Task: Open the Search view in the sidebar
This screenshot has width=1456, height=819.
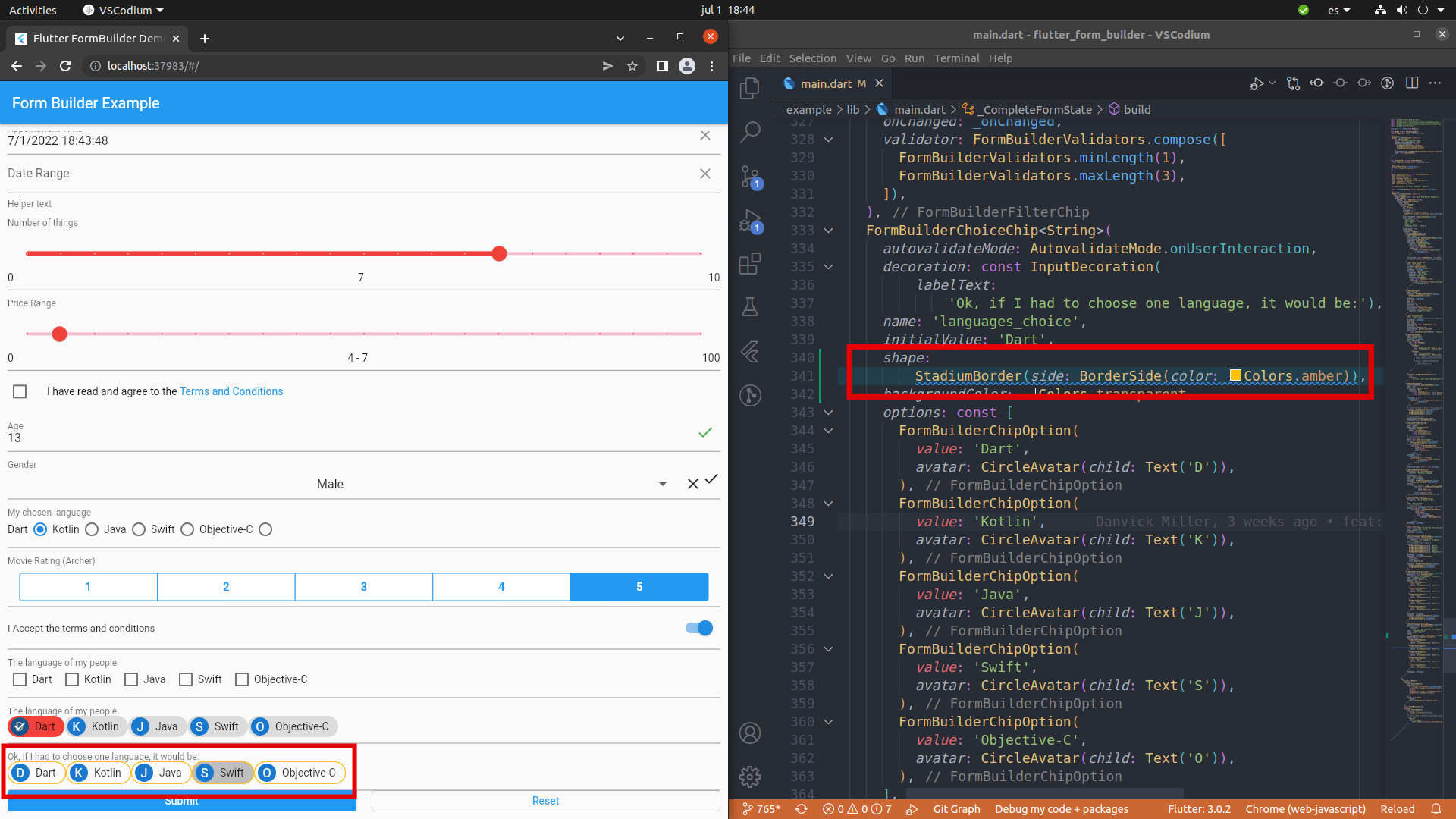Action: pyautogui.click(x=750, y=132)
